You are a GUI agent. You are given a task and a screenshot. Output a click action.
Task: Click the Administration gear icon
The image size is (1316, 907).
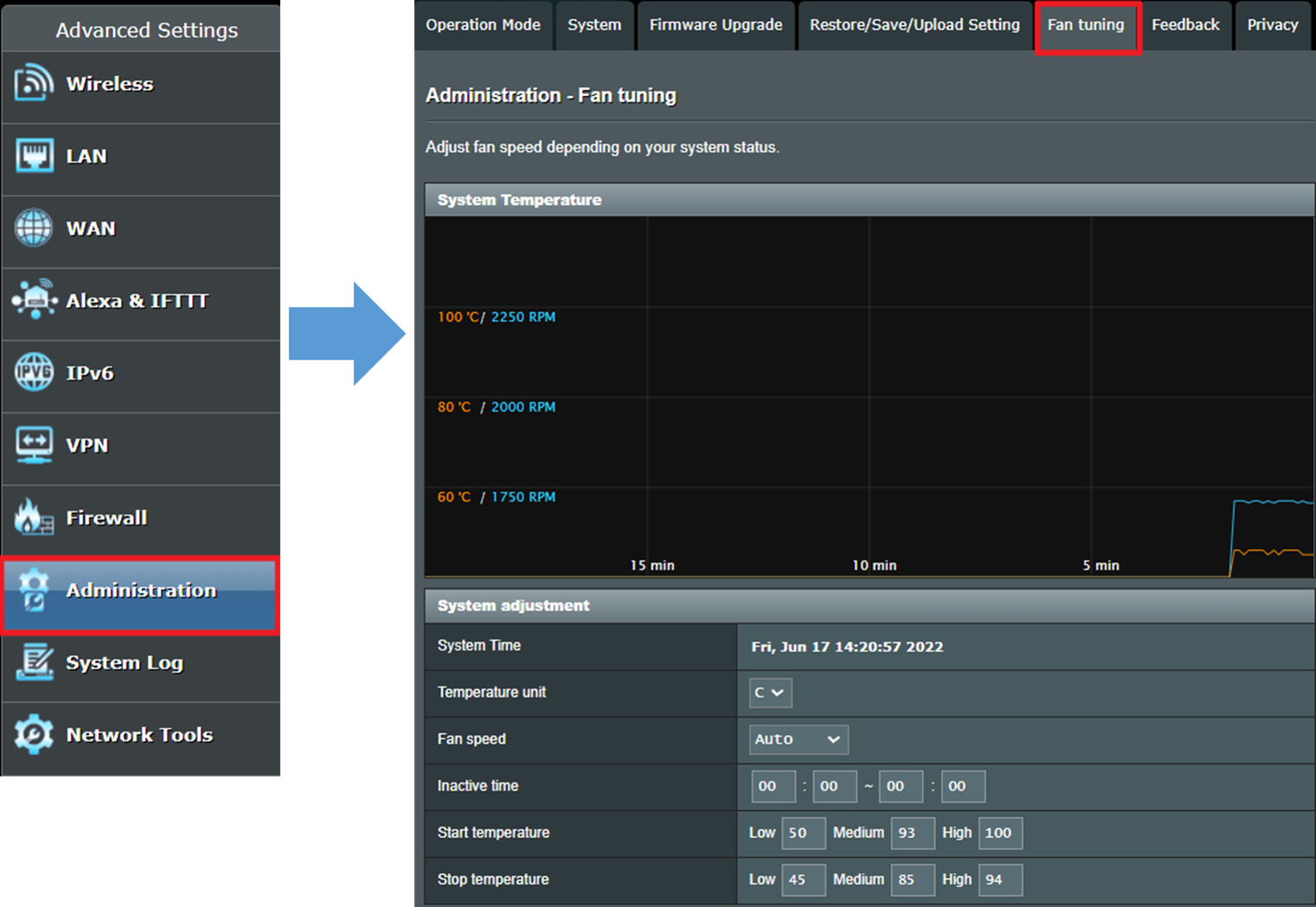34,590
